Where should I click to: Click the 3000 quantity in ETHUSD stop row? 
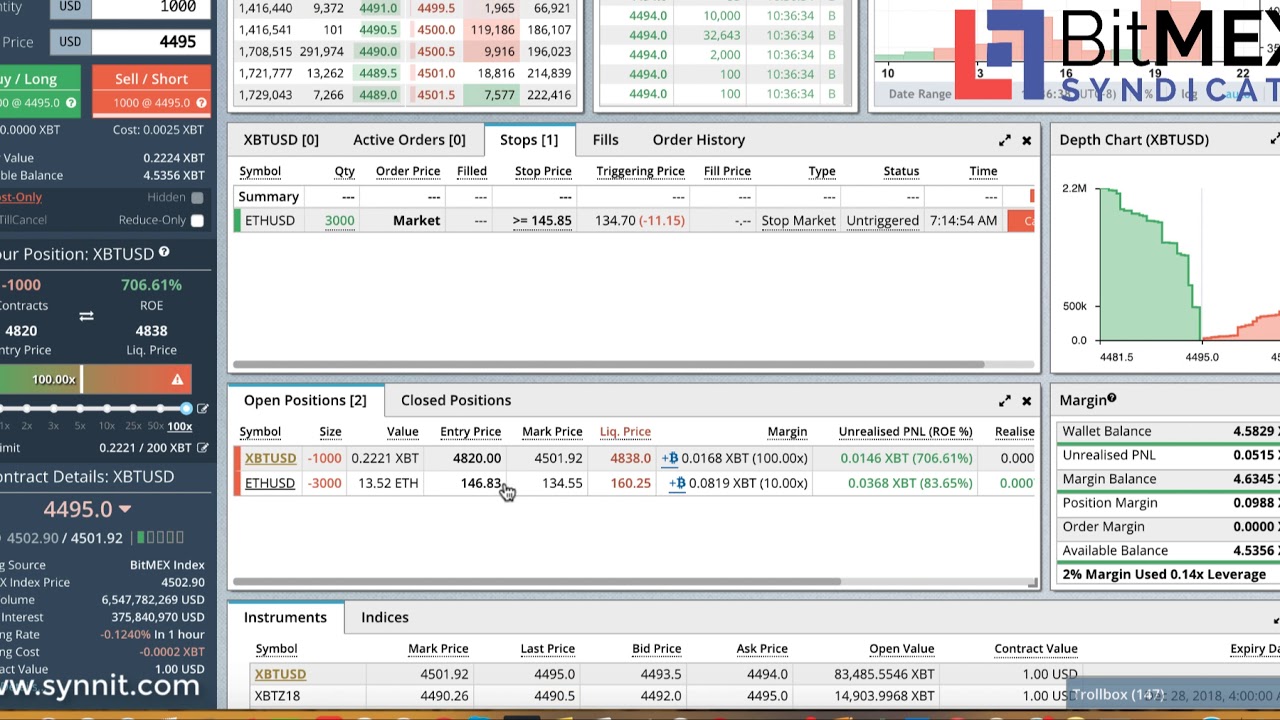click(x=339, y=220)
